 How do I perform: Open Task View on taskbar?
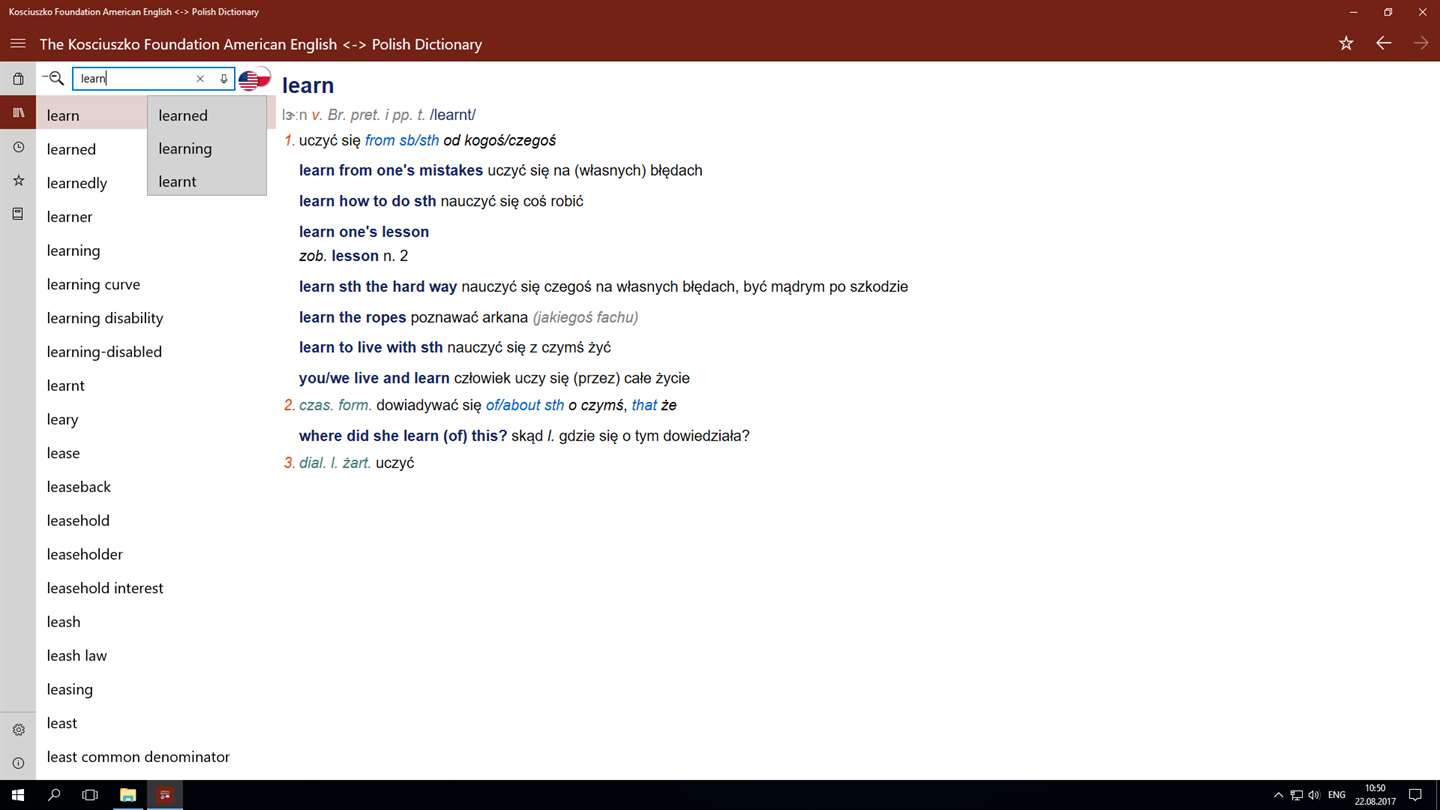[90, 795]
